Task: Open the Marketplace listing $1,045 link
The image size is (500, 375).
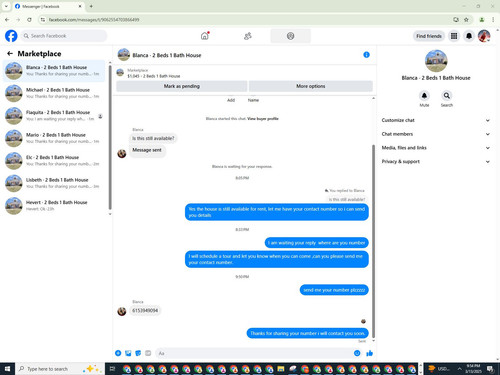Action: tap(154, 76)
